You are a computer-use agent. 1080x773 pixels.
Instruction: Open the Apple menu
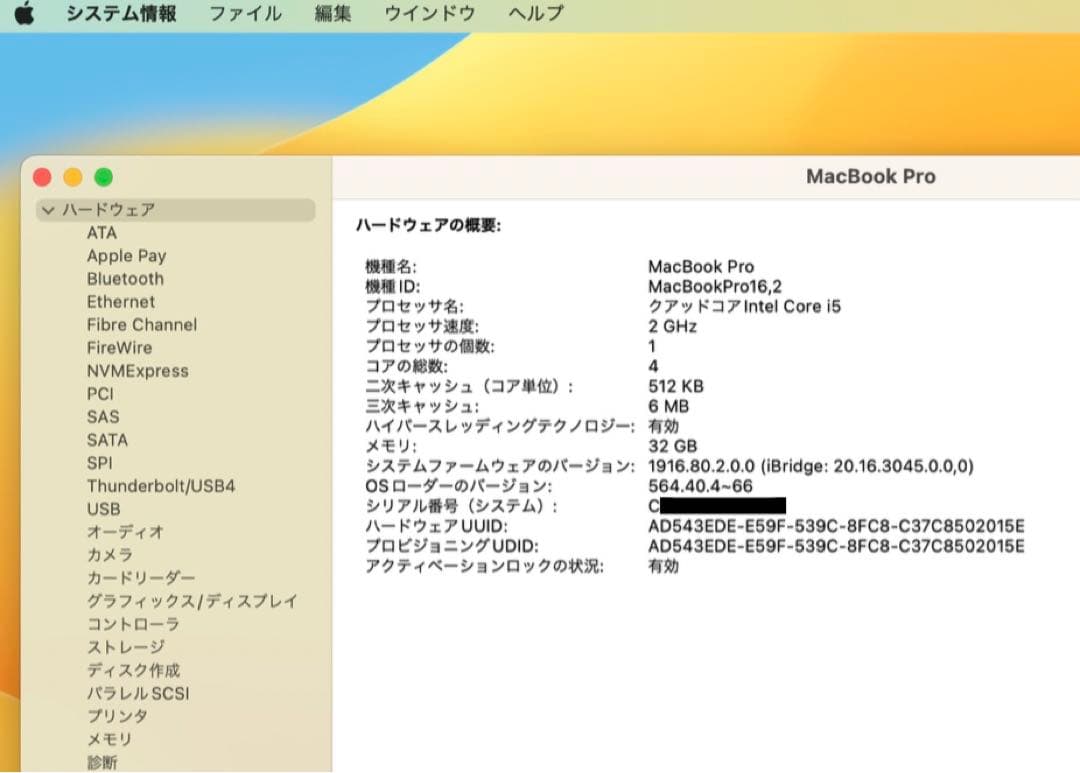tap(23, 14)
